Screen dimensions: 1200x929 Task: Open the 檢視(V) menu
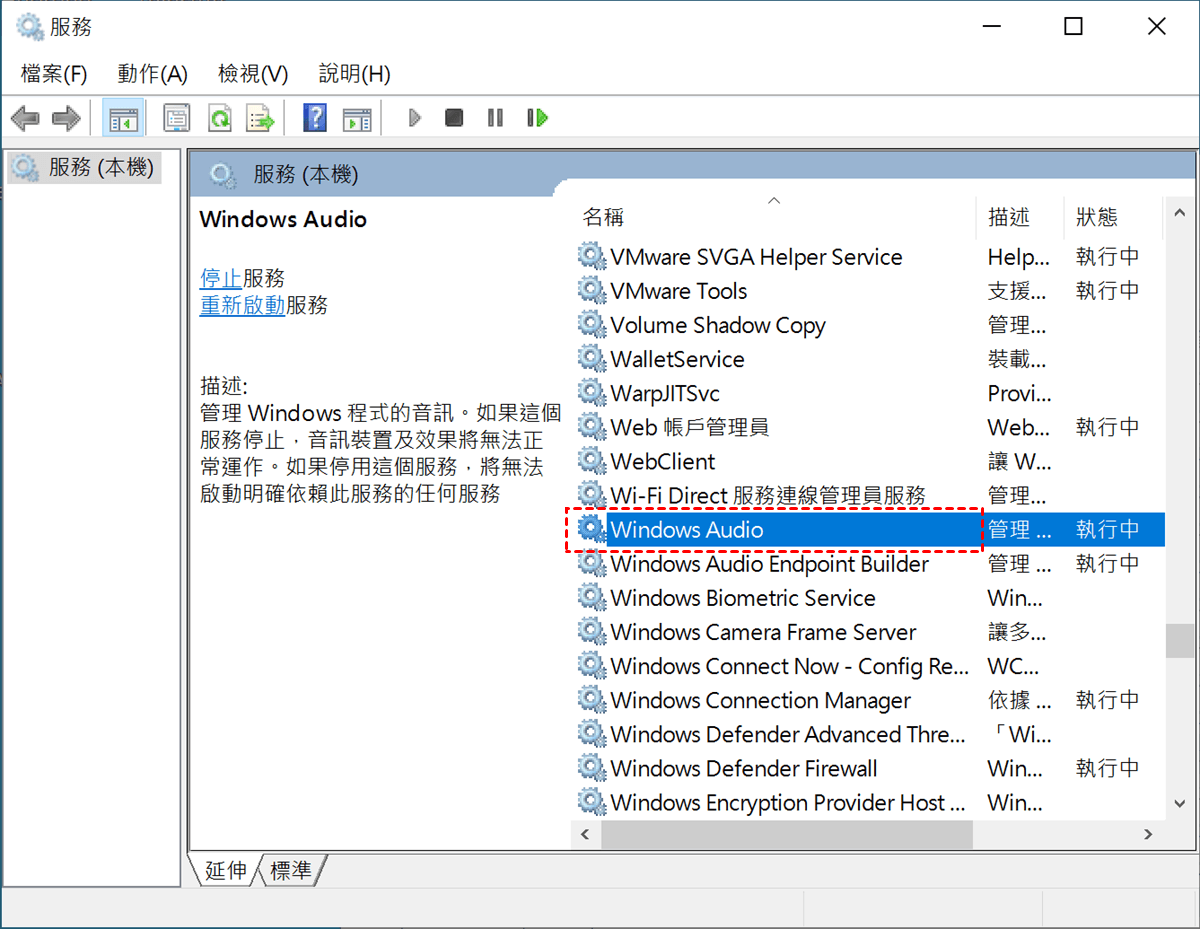click(253, 74)
